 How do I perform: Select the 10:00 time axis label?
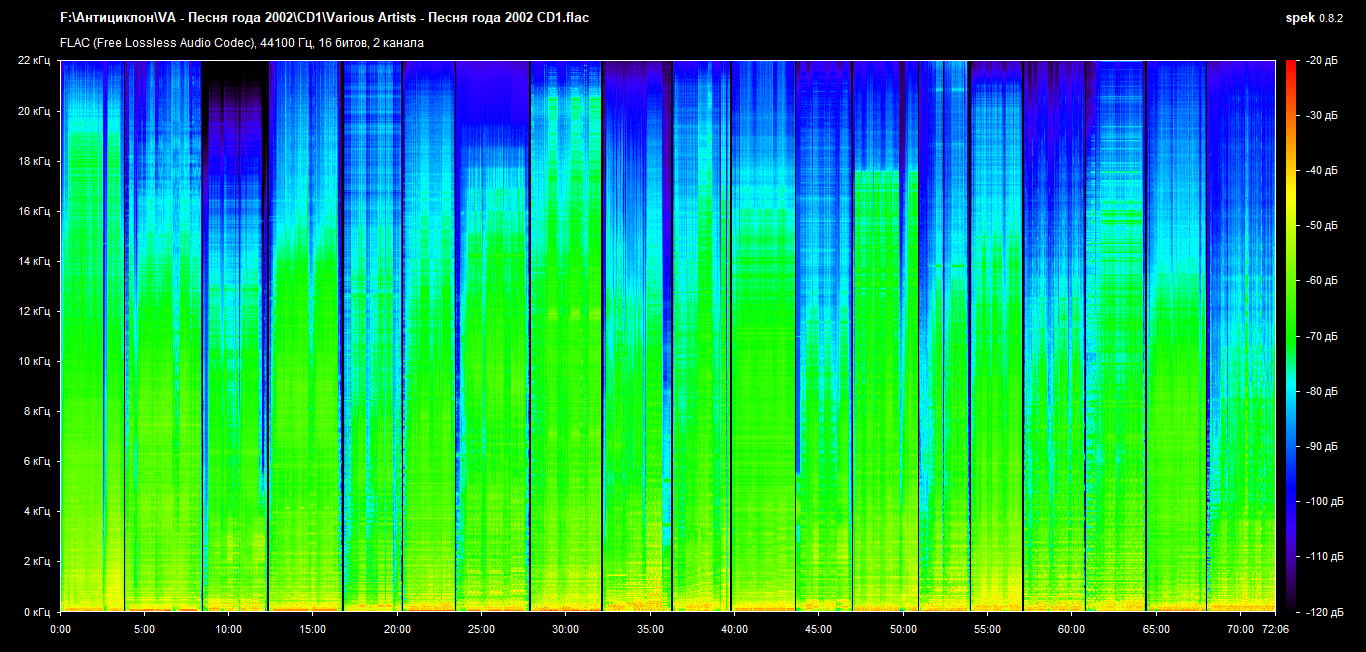(228, 630)
